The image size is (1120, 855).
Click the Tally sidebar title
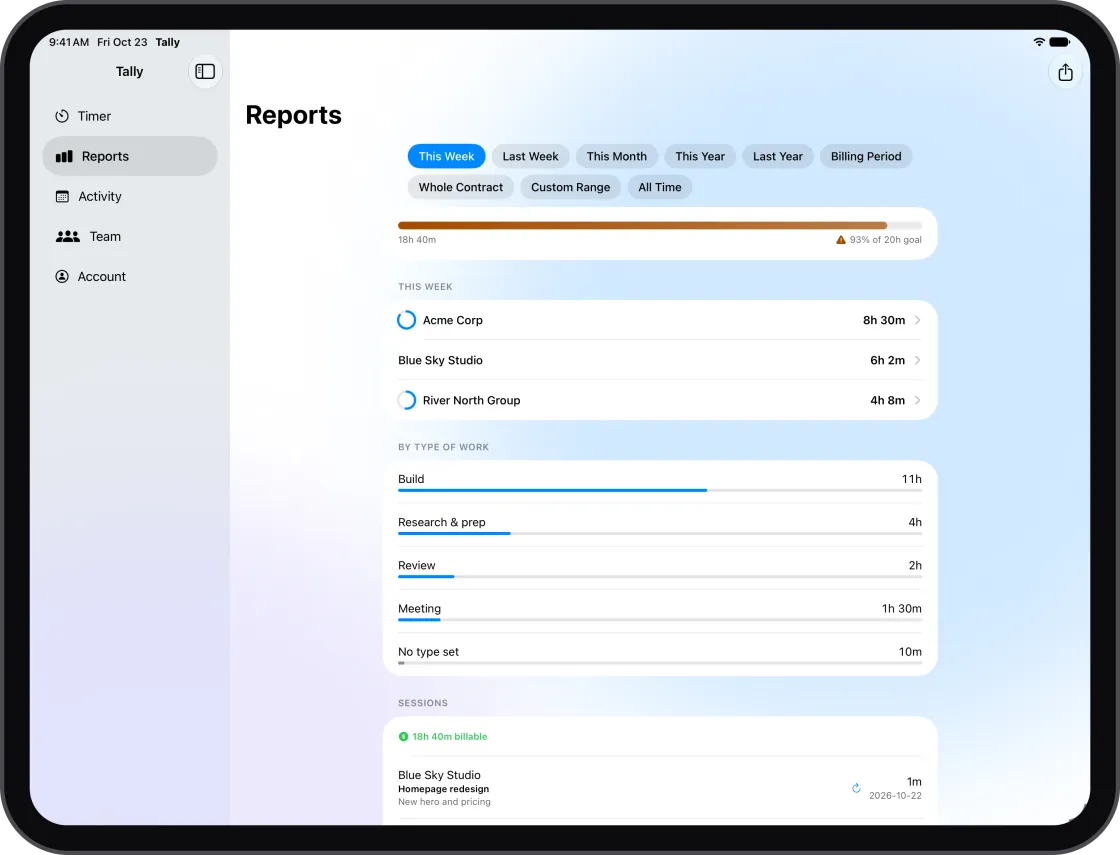pyautogui.click(x=129, y=71)
